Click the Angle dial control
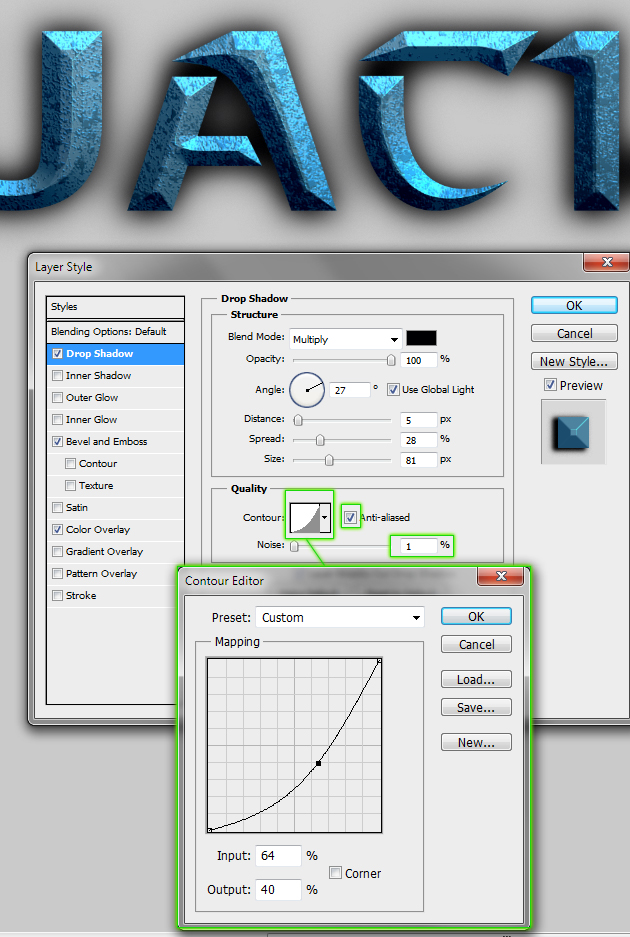The width and height of the screenshot is (630, 937). point(307,389)
